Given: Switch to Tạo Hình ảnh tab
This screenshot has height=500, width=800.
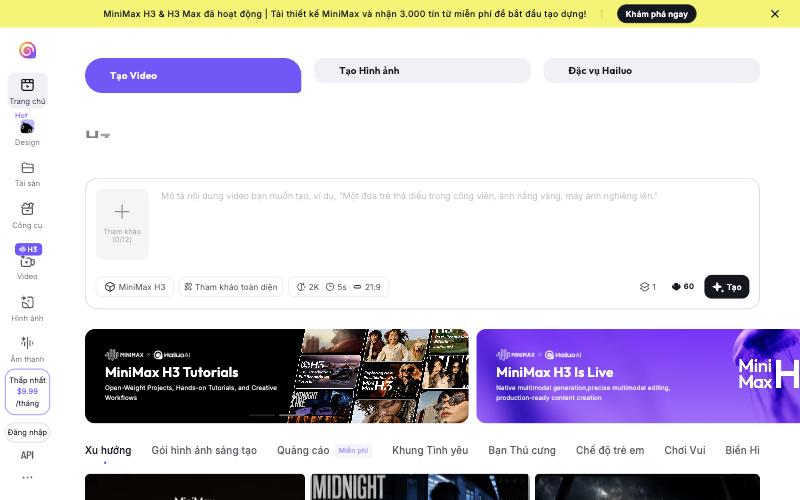Looking at the screenshot, I should point(422,70).
